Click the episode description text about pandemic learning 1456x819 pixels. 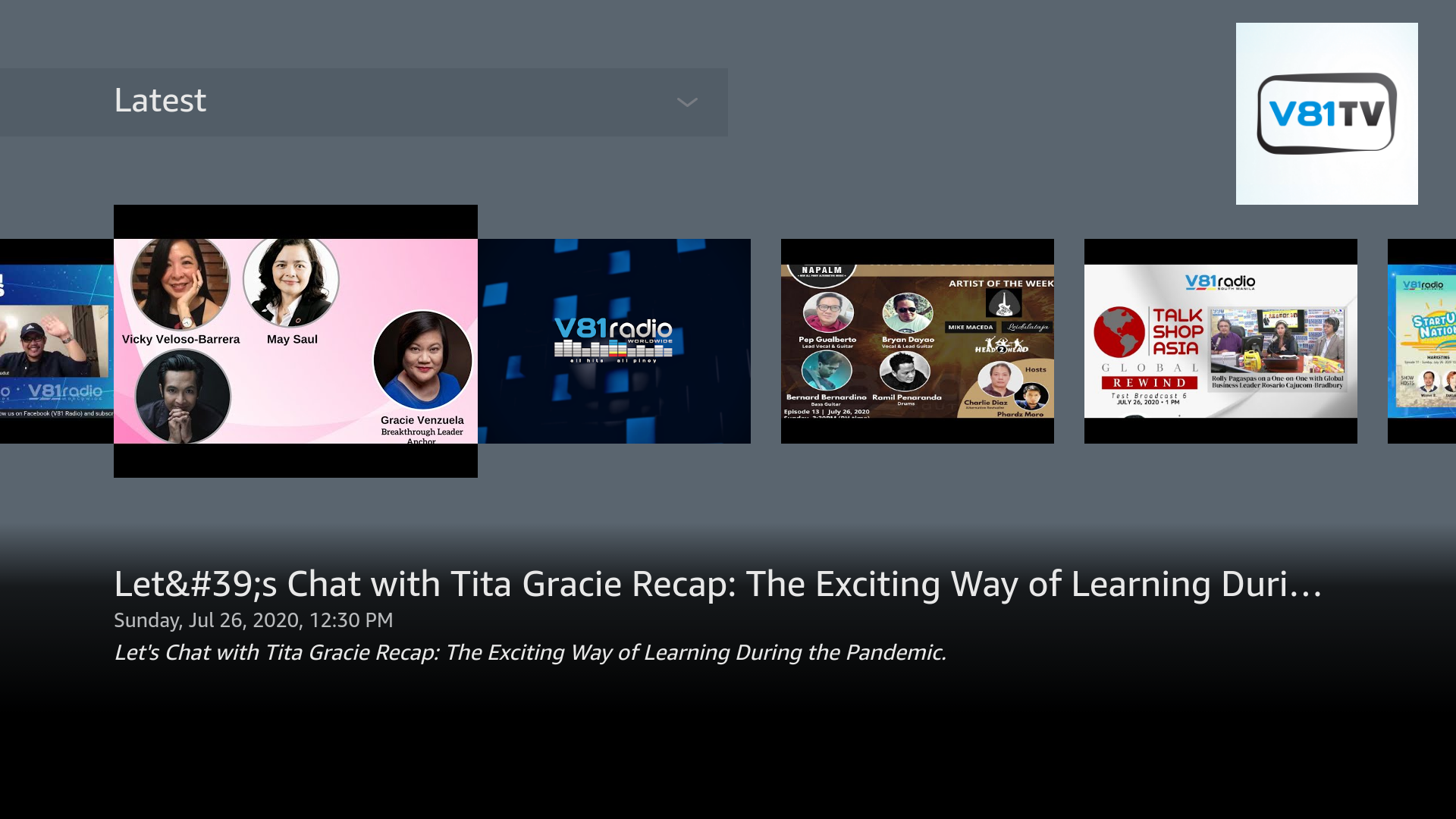[531, 651]
